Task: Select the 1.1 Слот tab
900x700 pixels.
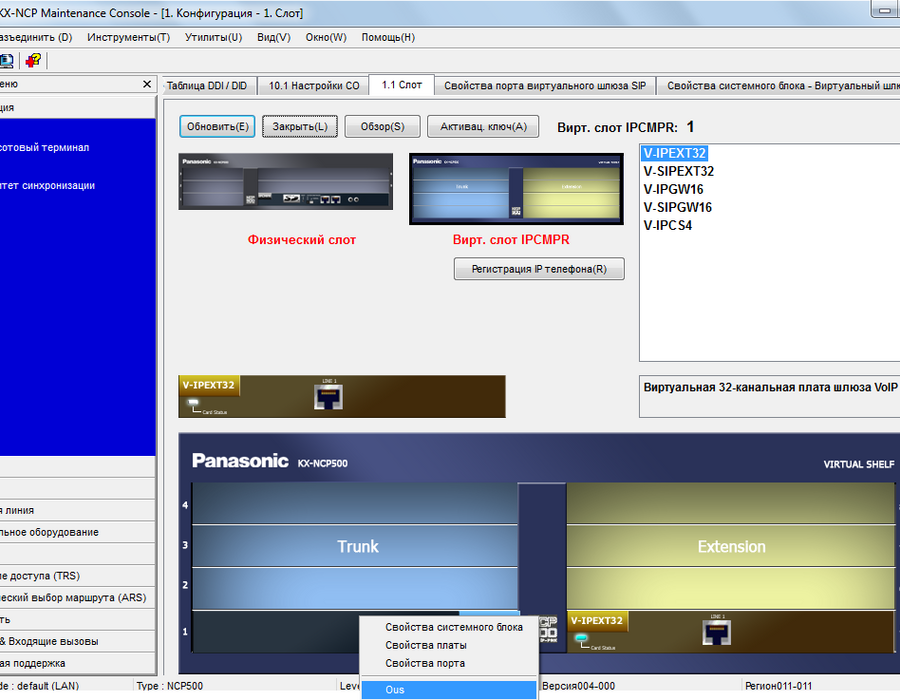Action: point(402,85)
